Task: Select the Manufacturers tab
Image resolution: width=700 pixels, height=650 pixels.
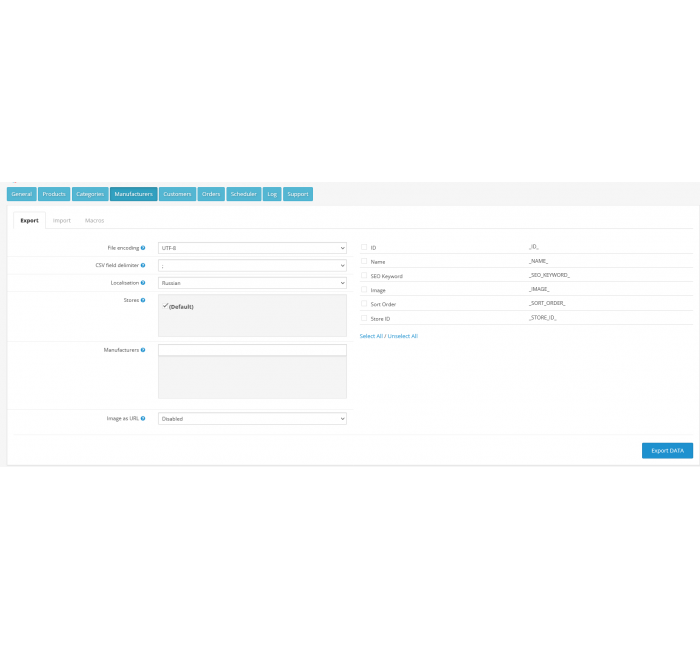Action: click(x=133, y=194)
